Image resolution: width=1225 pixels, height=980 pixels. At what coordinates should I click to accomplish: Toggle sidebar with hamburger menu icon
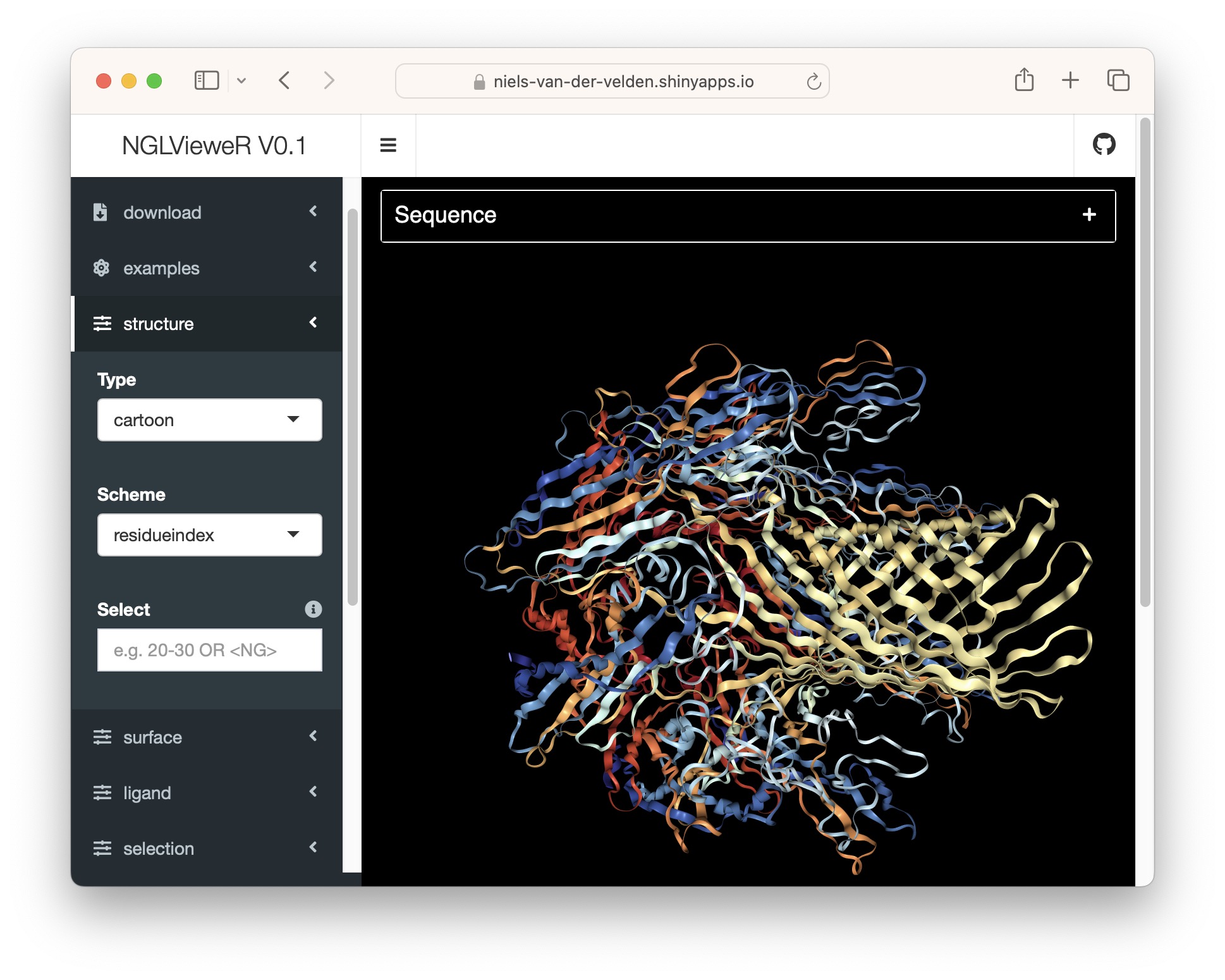coord(388,145)
